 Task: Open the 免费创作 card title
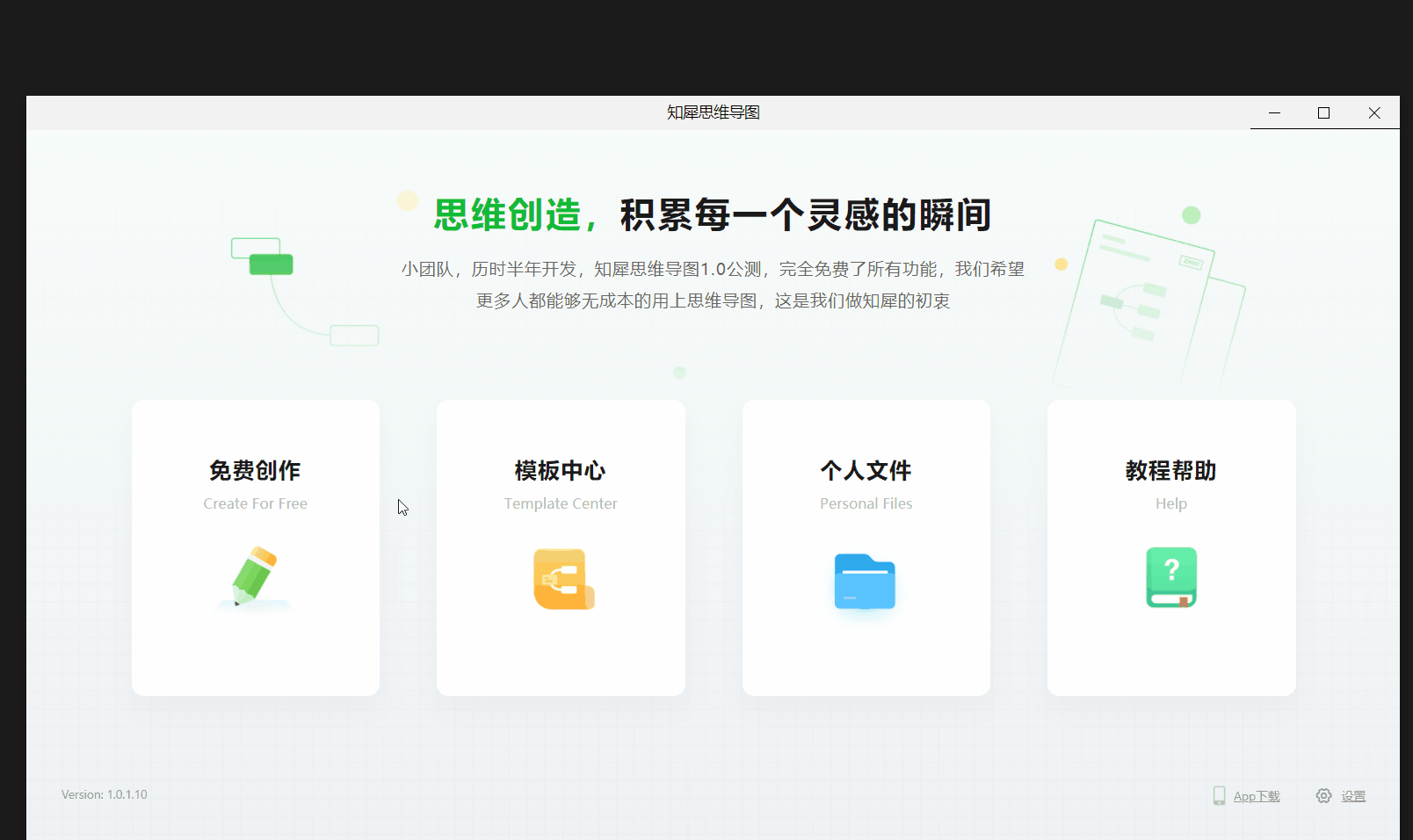tap(255, 471)
